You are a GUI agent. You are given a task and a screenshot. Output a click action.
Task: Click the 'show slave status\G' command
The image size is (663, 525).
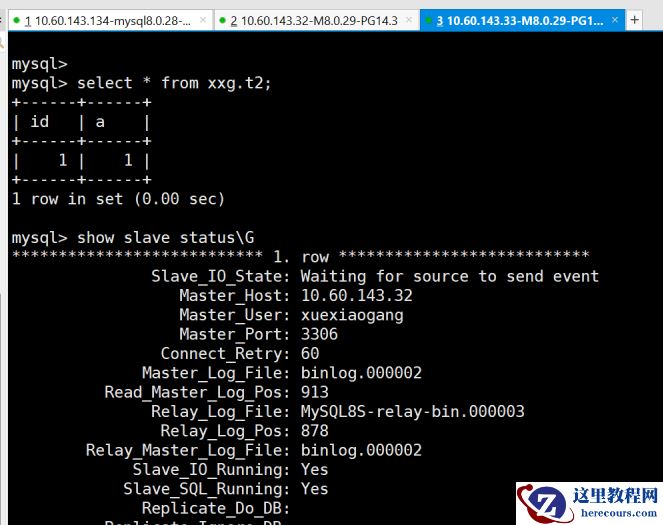pos(166,238)
